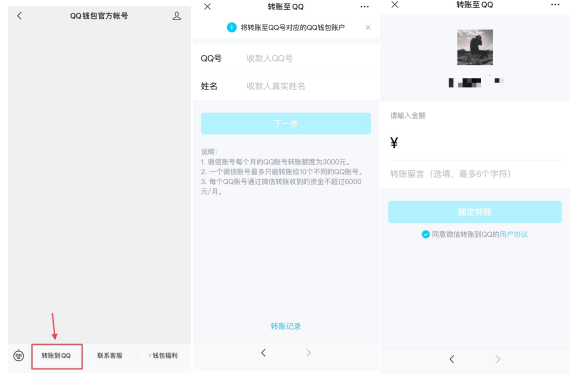
Task: Open 联系客服 menu item
Action: [110, 355]
